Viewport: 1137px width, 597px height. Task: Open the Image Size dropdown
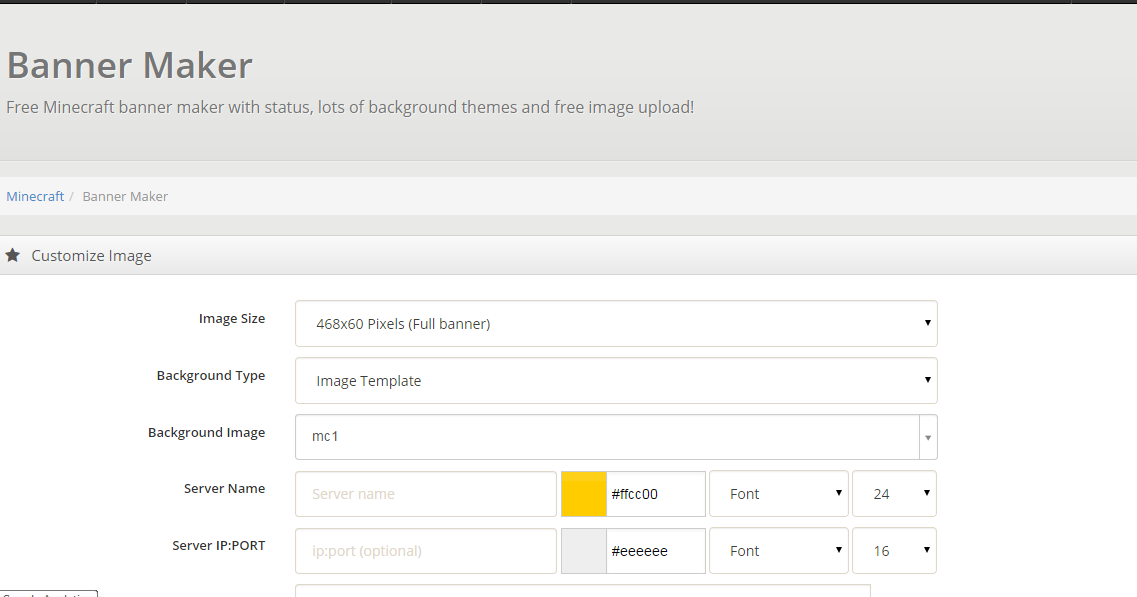point(616,324)
